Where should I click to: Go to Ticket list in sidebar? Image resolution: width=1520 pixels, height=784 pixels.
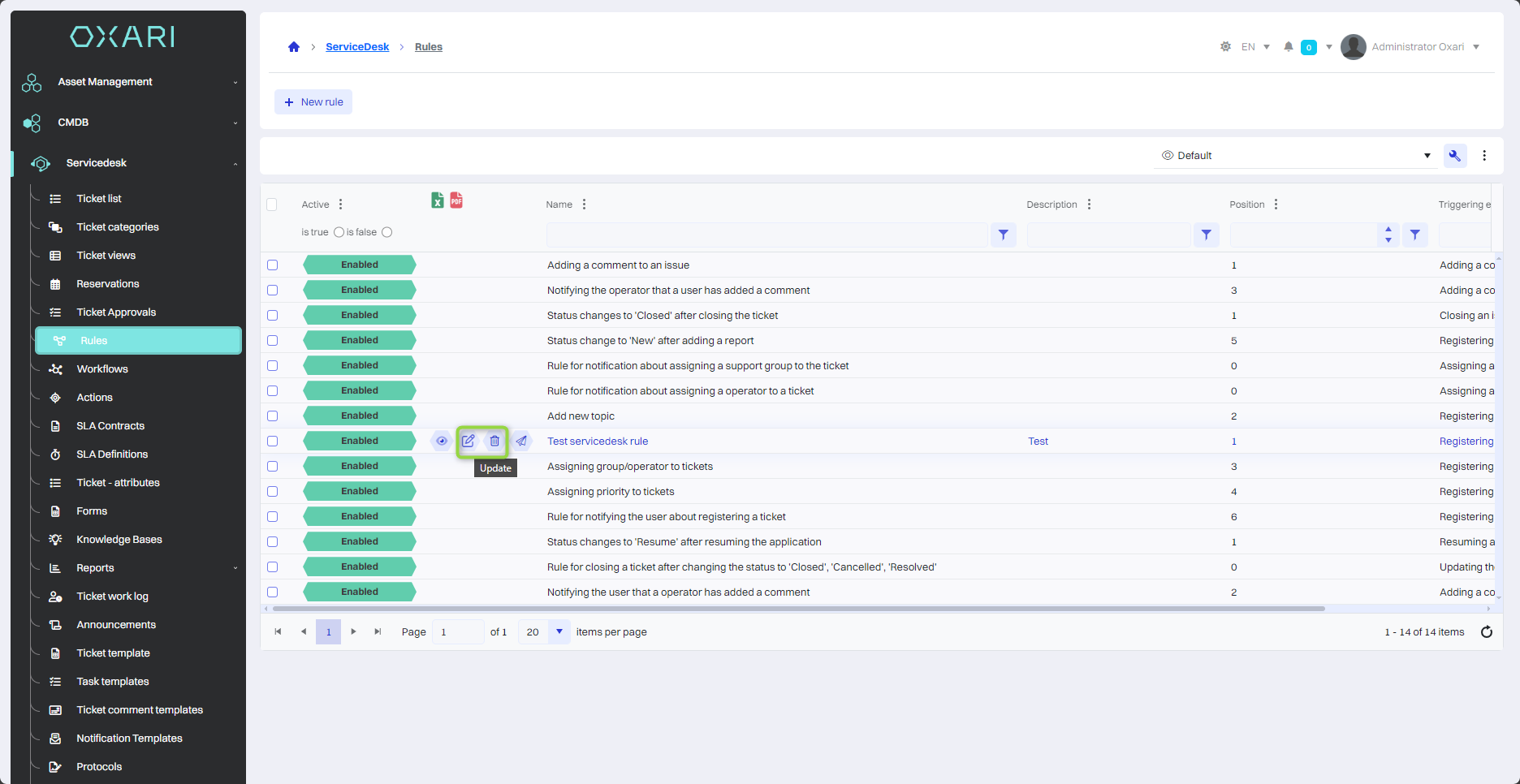[99, 199]
